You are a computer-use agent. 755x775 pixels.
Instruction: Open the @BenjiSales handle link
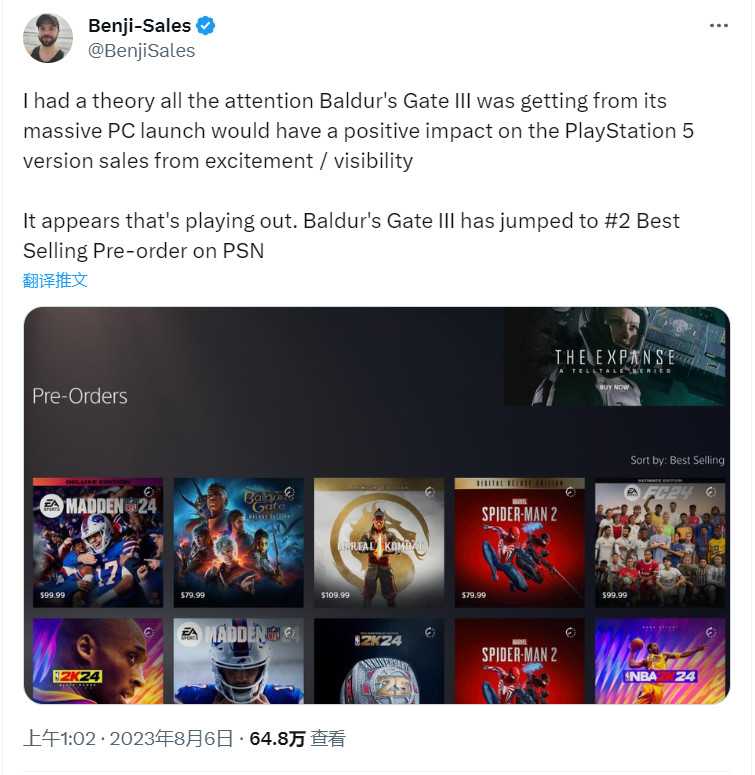point(141,51)
